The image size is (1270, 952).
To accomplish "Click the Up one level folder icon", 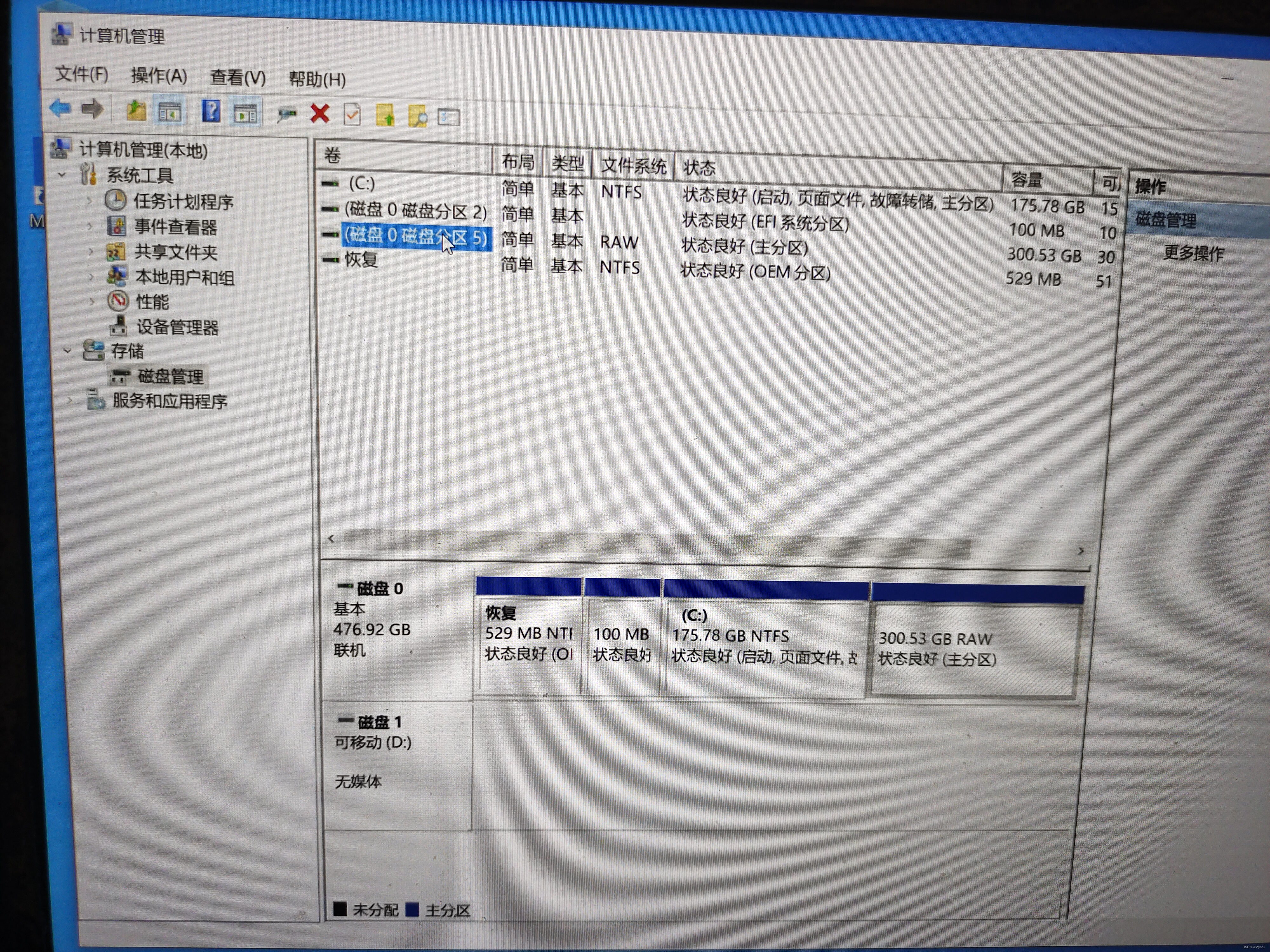I will pyautogui.click(x=136, y=110).
